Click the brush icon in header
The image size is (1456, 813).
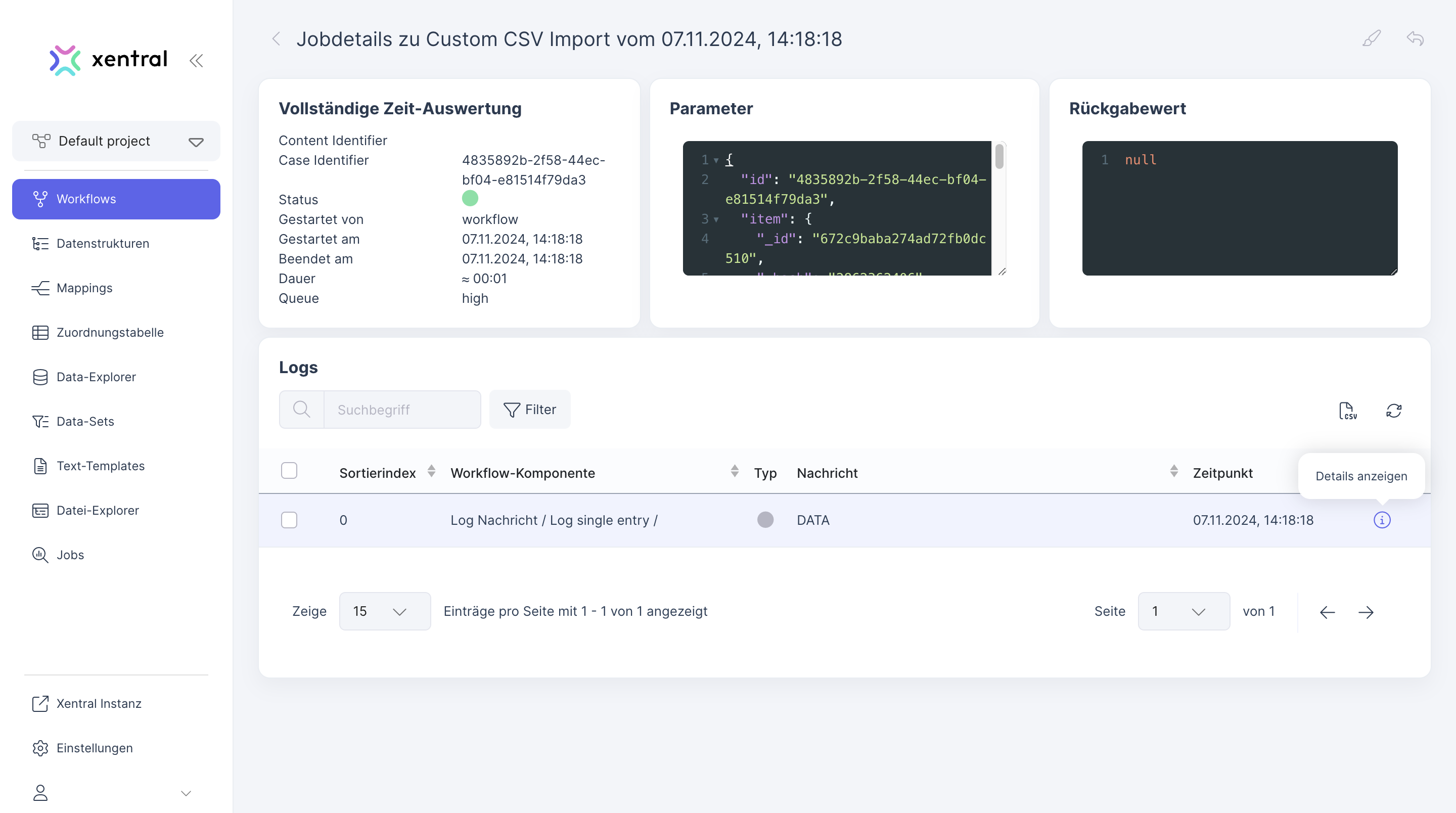[1371, 38]
